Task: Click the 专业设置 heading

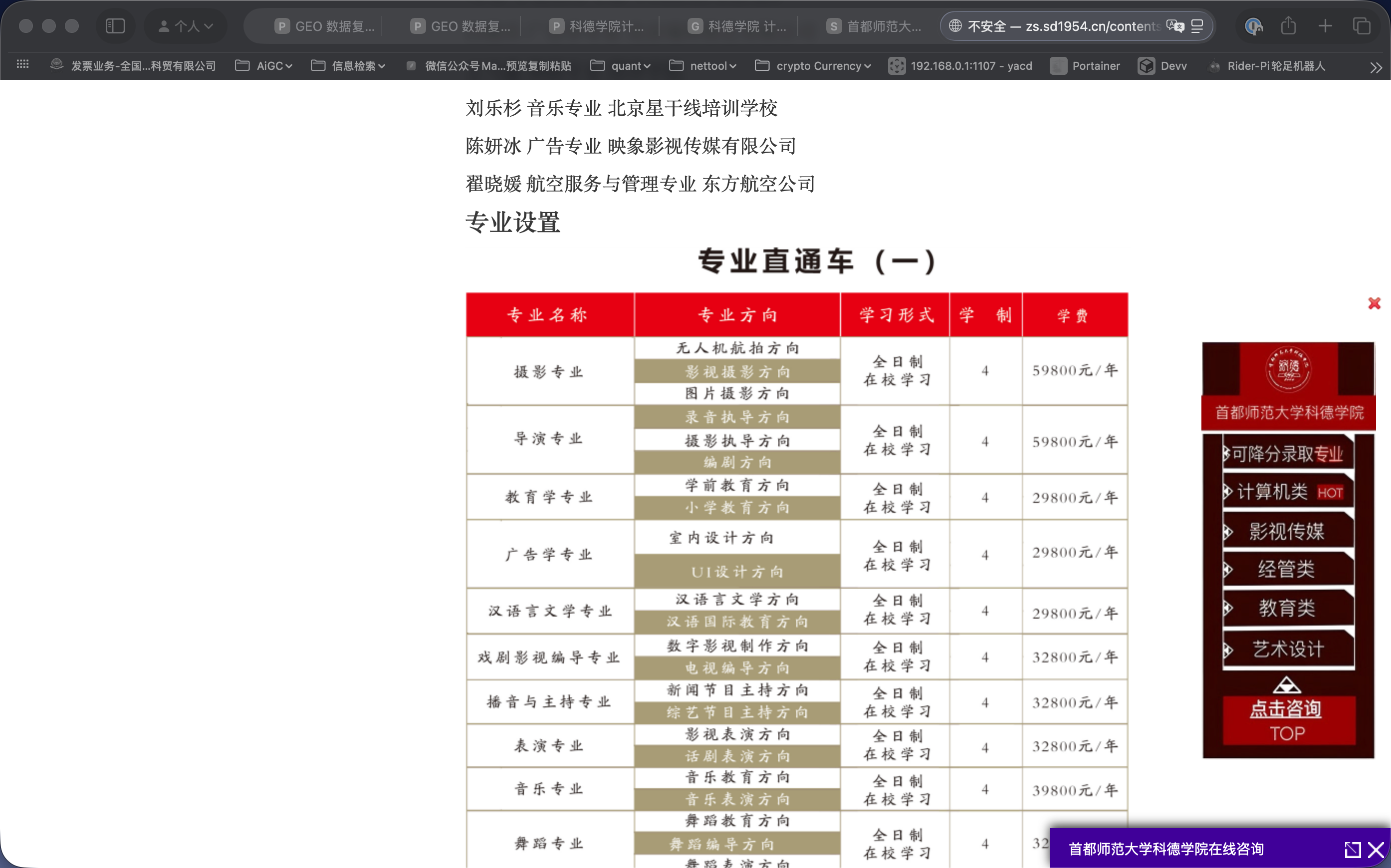Action: tap(513, 222)
